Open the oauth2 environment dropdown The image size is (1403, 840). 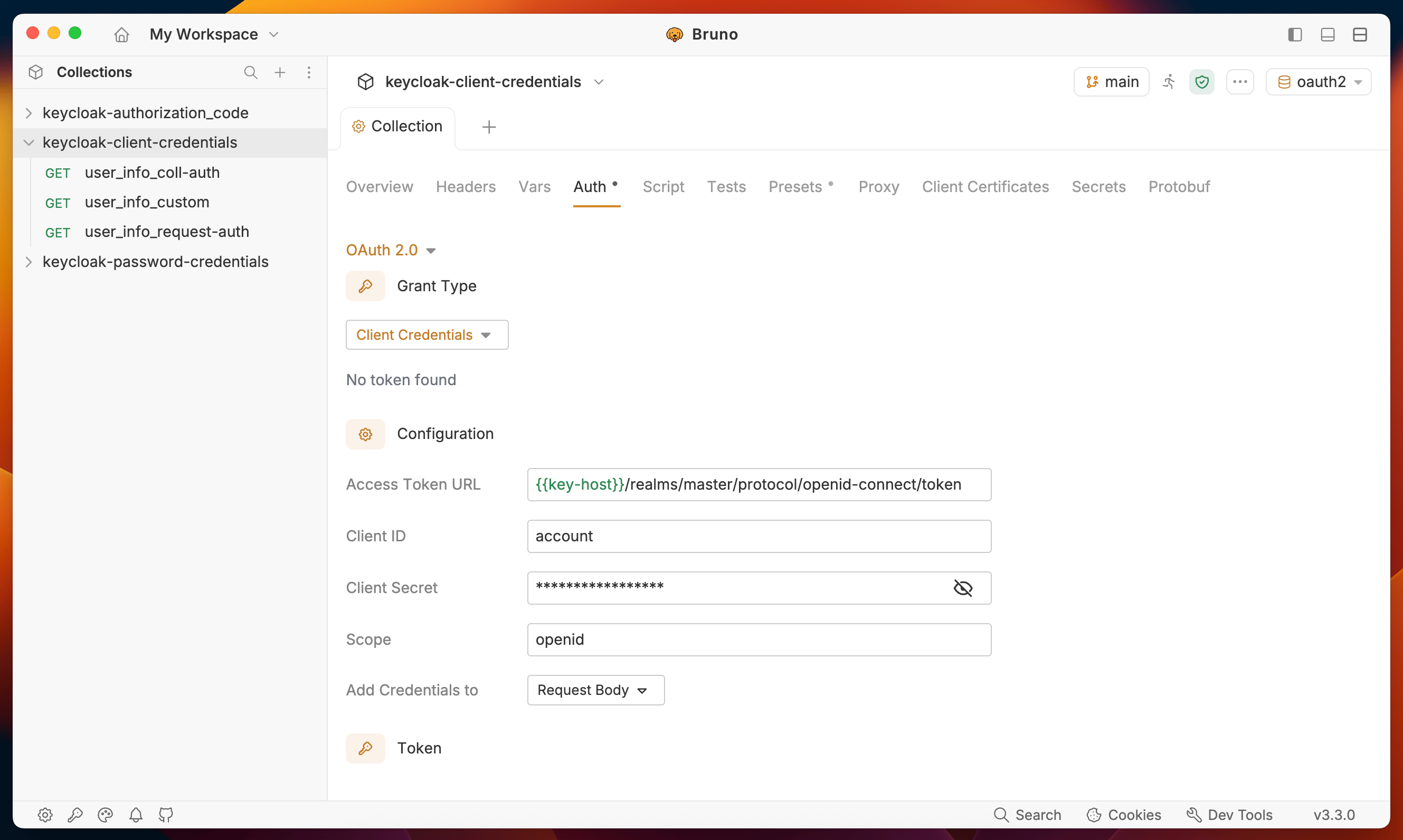(x=1318, y=82)
